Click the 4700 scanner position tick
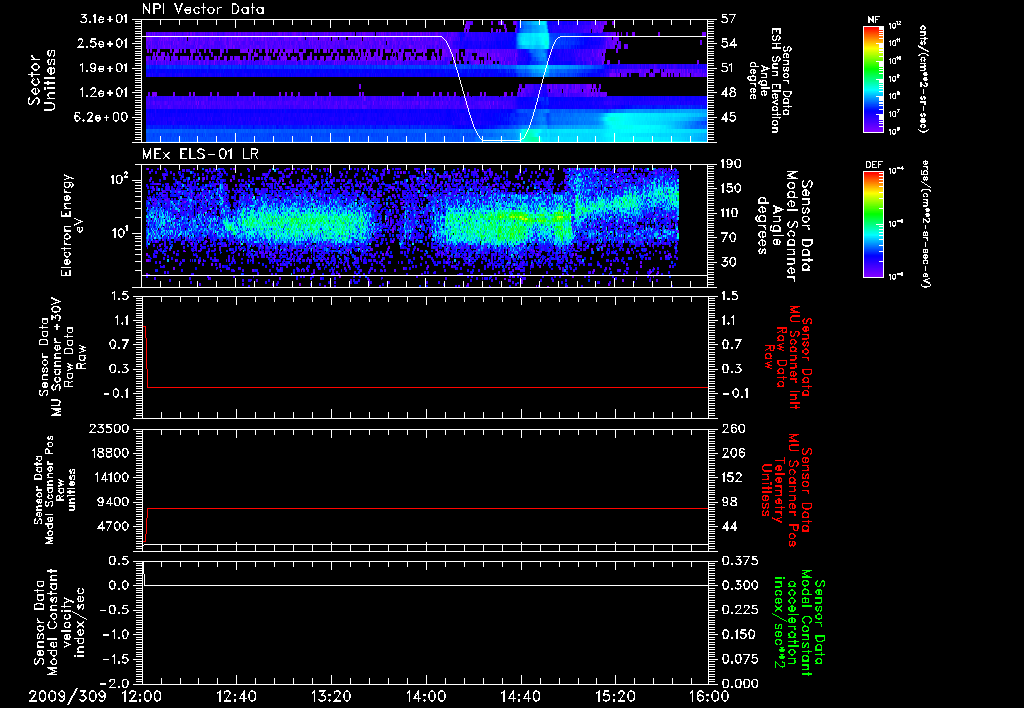This screenshot has height=708, width=1024. [113, 526]
